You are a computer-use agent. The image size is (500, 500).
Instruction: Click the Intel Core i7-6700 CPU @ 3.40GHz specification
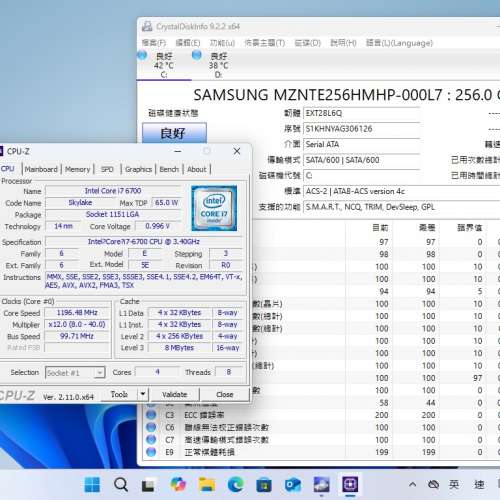[144, 241]
